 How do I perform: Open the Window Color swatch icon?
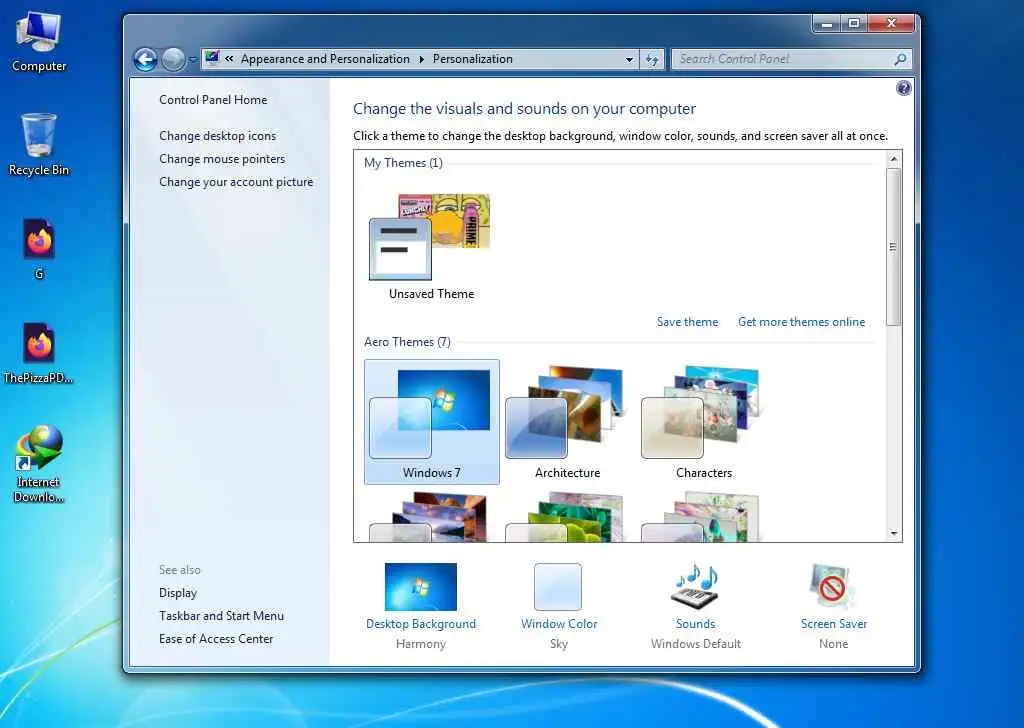click(x=558, y=586)
